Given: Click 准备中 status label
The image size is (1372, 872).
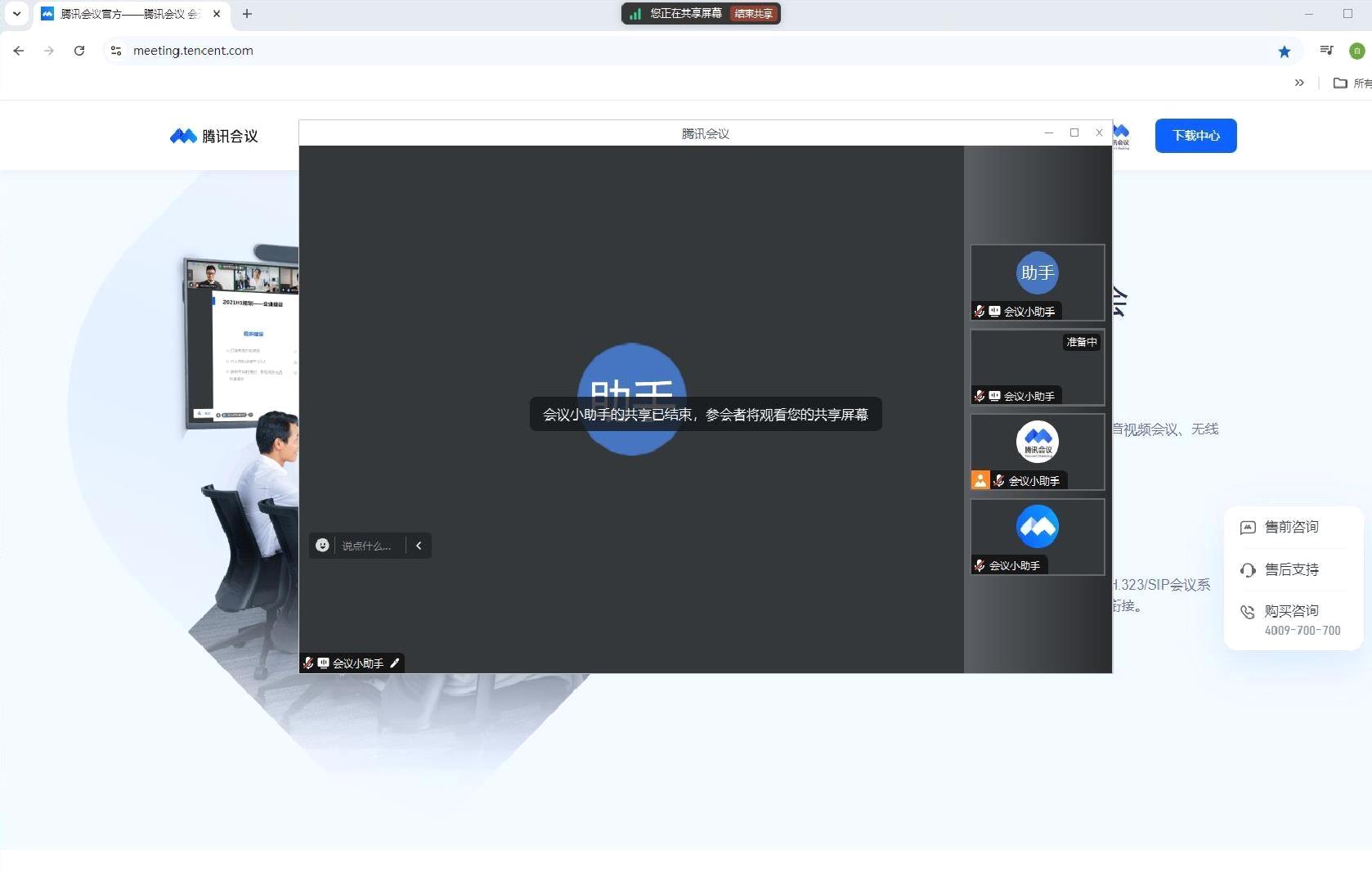Looking at the screenshot, I should pos(1082,342).
